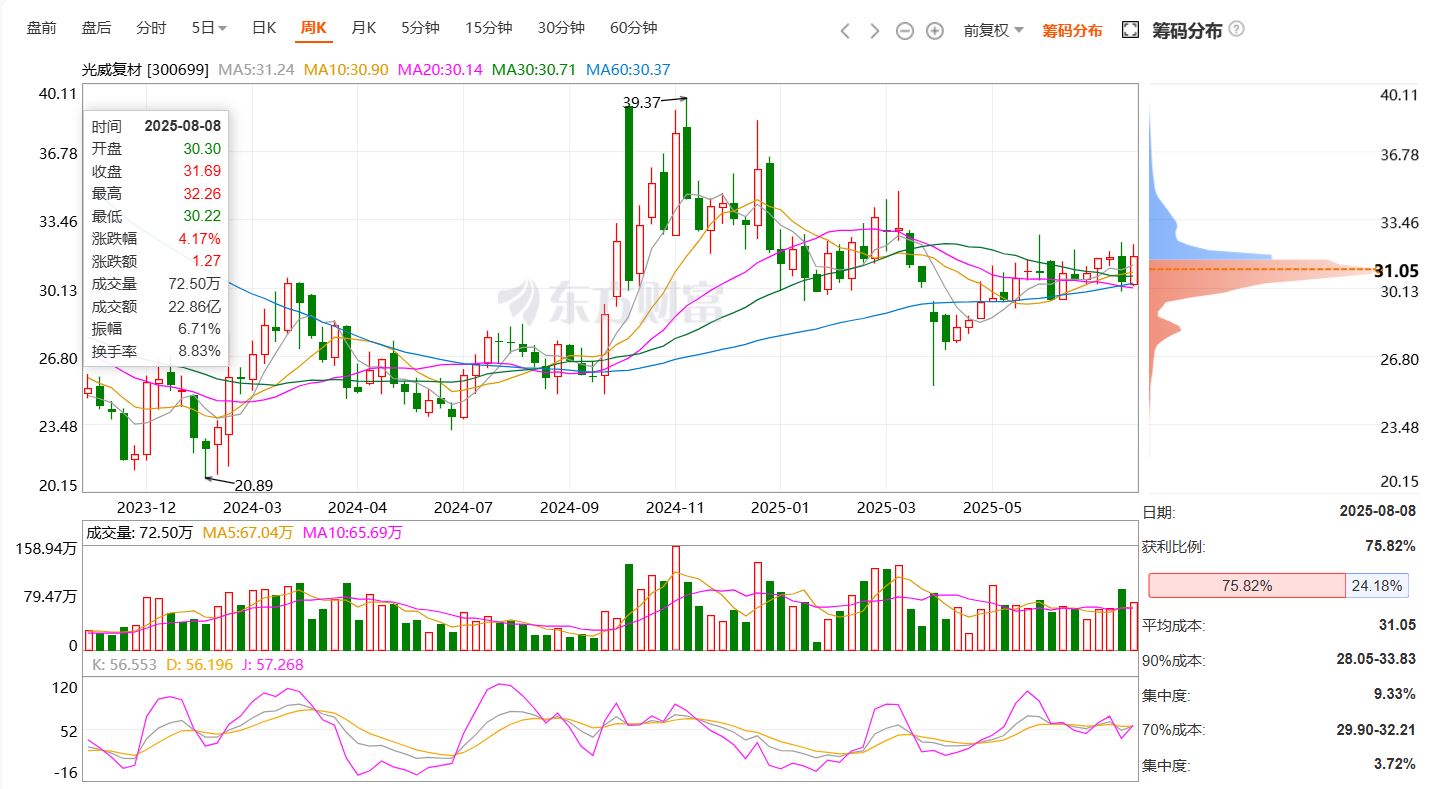1456x789 pixels.
Task: Switch to 盘前 tab
Action: [42, 28]
